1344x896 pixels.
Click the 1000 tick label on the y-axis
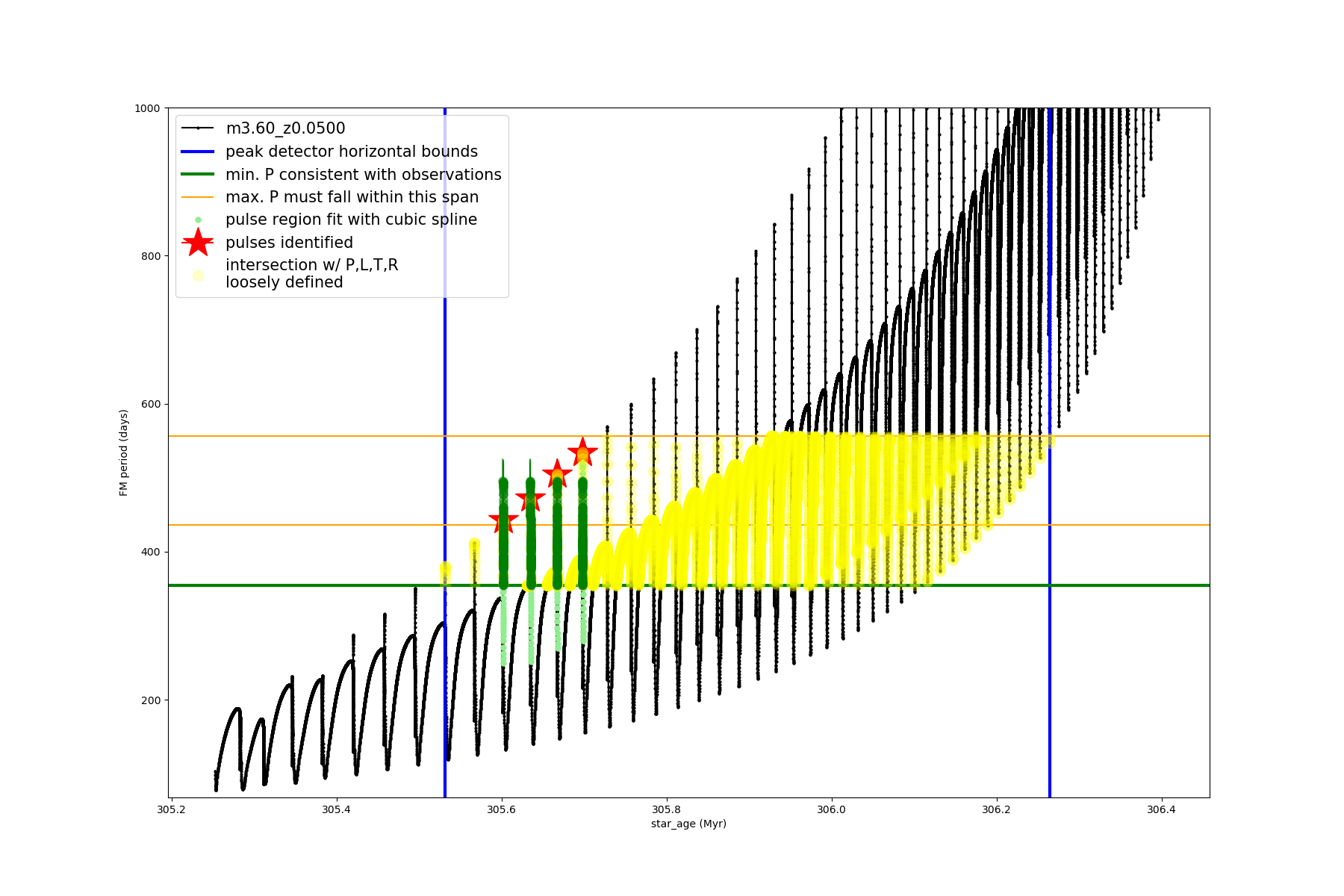pyautogui.click(x=147, y=108)
